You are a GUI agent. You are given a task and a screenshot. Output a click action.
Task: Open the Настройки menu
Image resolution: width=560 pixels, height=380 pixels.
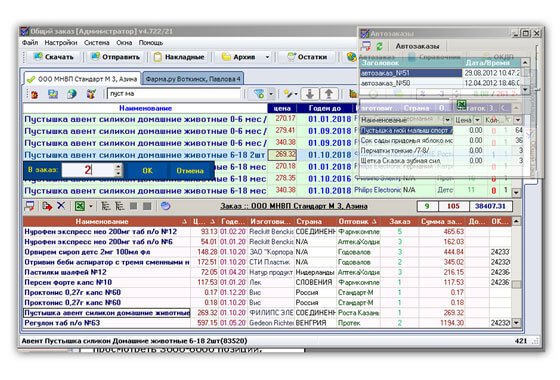pyautogui.click(x=61, y=42)
